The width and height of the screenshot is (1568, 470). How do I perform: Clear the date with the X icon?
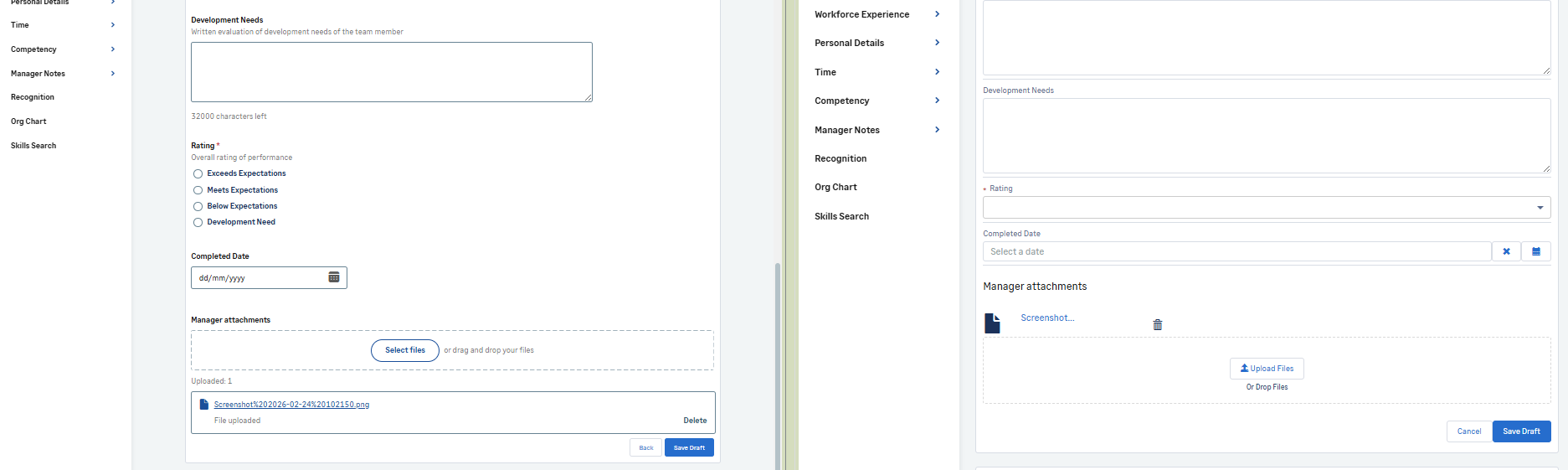coord(1506,251)
